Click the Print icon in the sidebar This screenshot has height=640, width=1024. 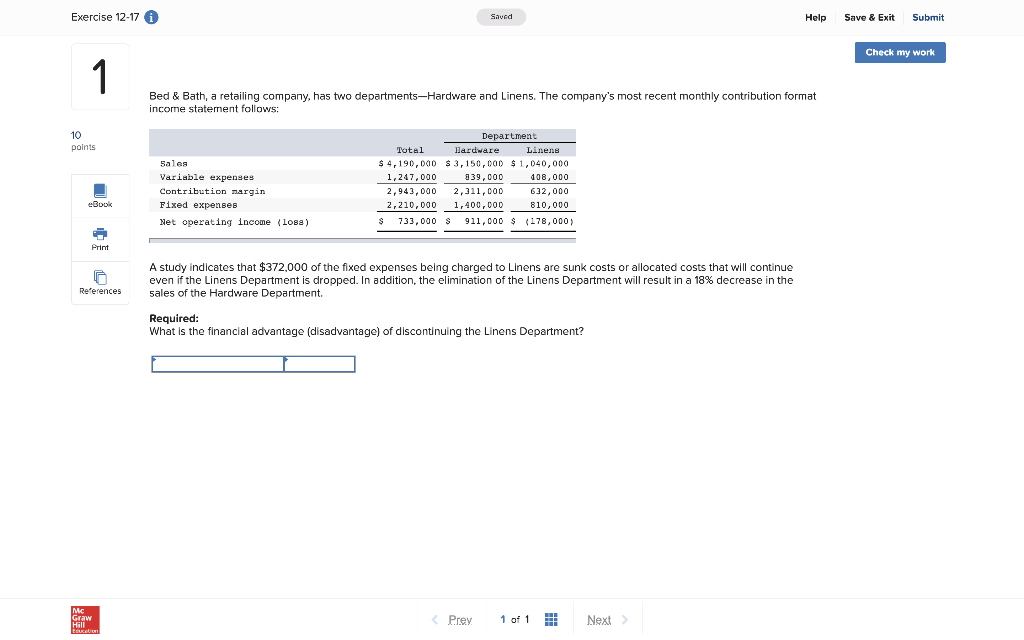point(99,238)
